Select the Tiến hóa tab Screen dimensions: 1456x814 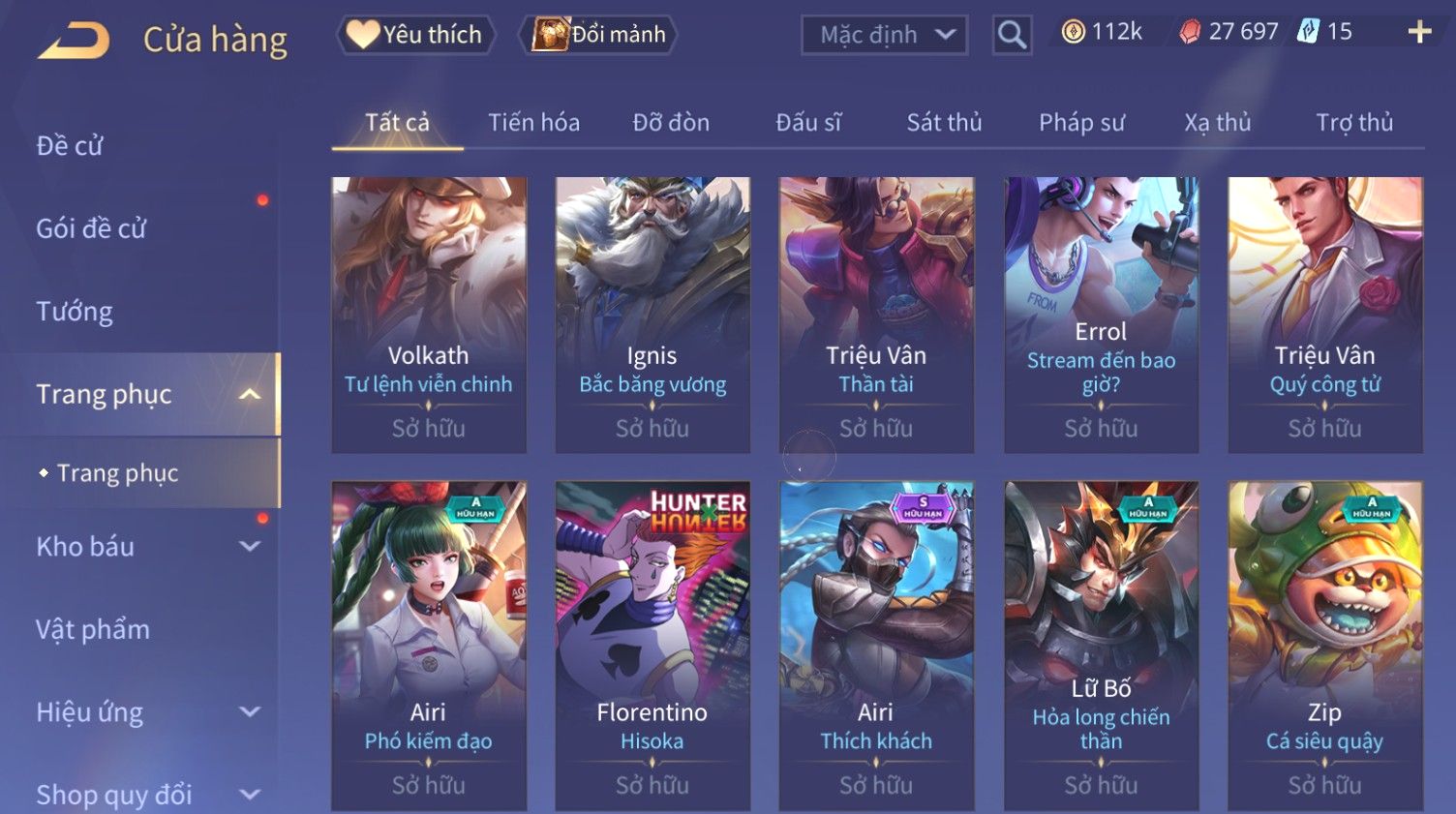click(x=533, y=123)
